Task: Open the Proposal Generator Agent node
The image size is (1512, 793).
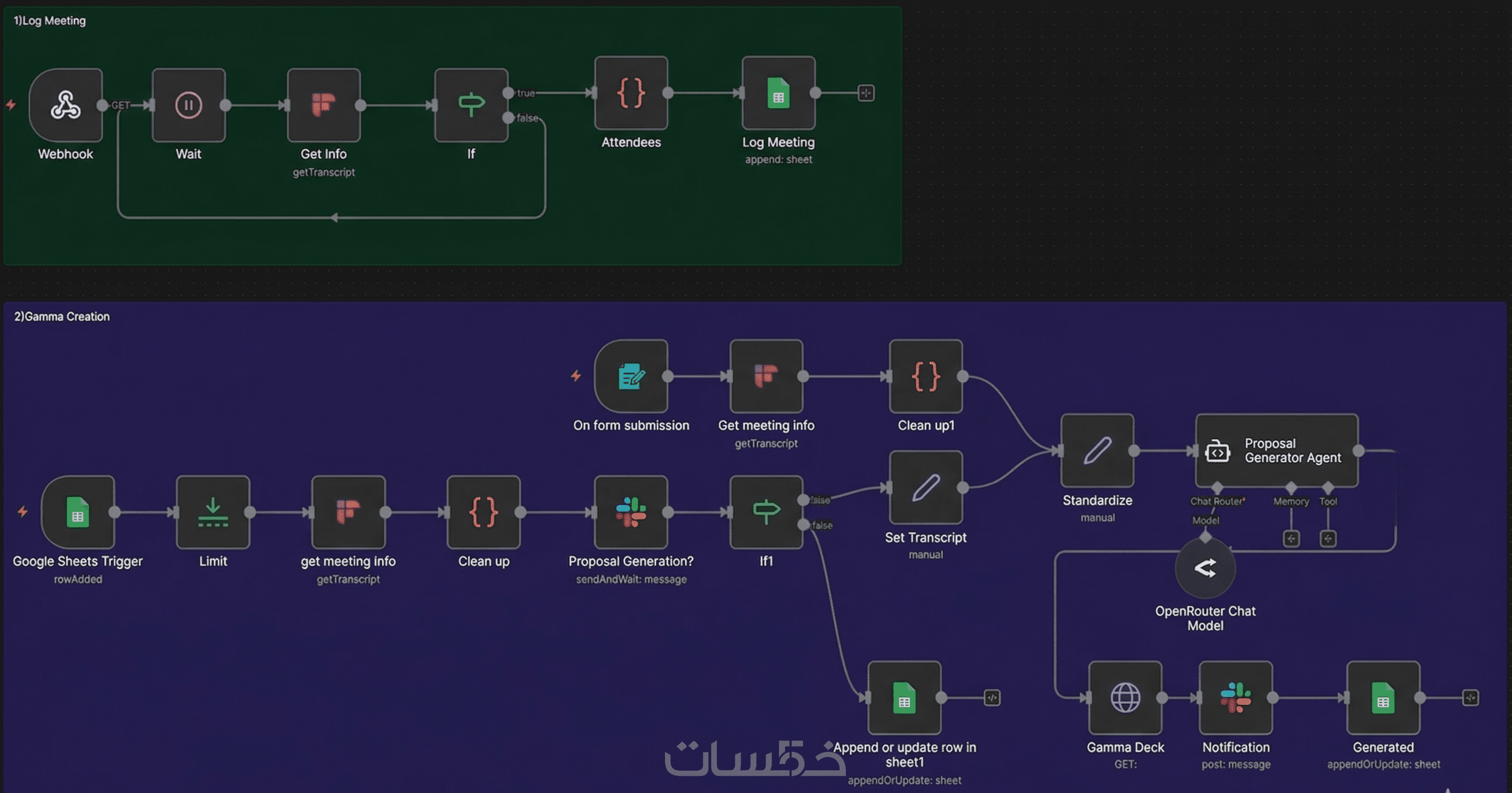Action: [1277, 451]
